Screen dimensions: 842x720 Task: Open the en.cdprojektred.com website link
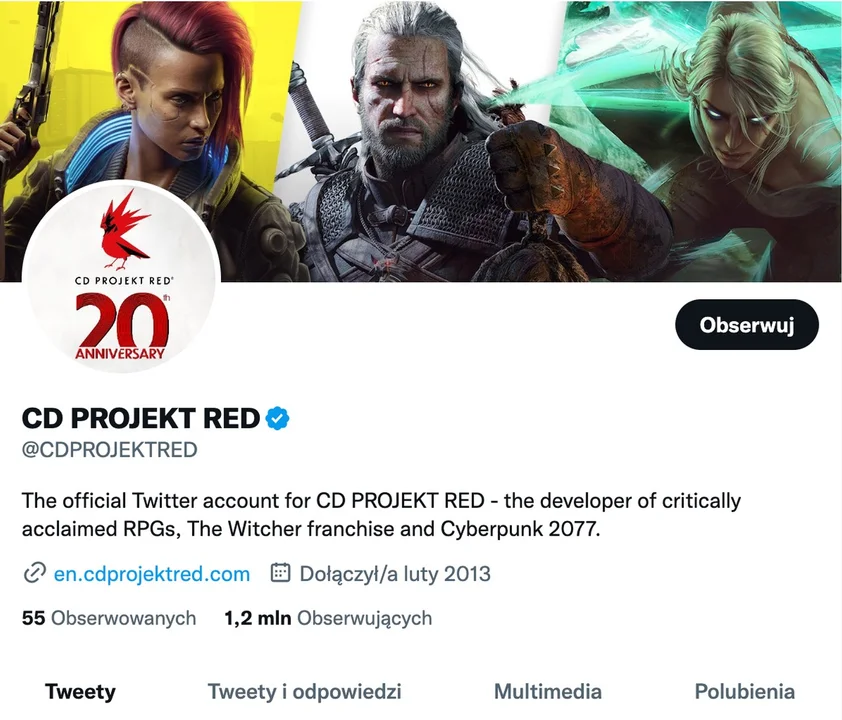(x=152, y=573)
